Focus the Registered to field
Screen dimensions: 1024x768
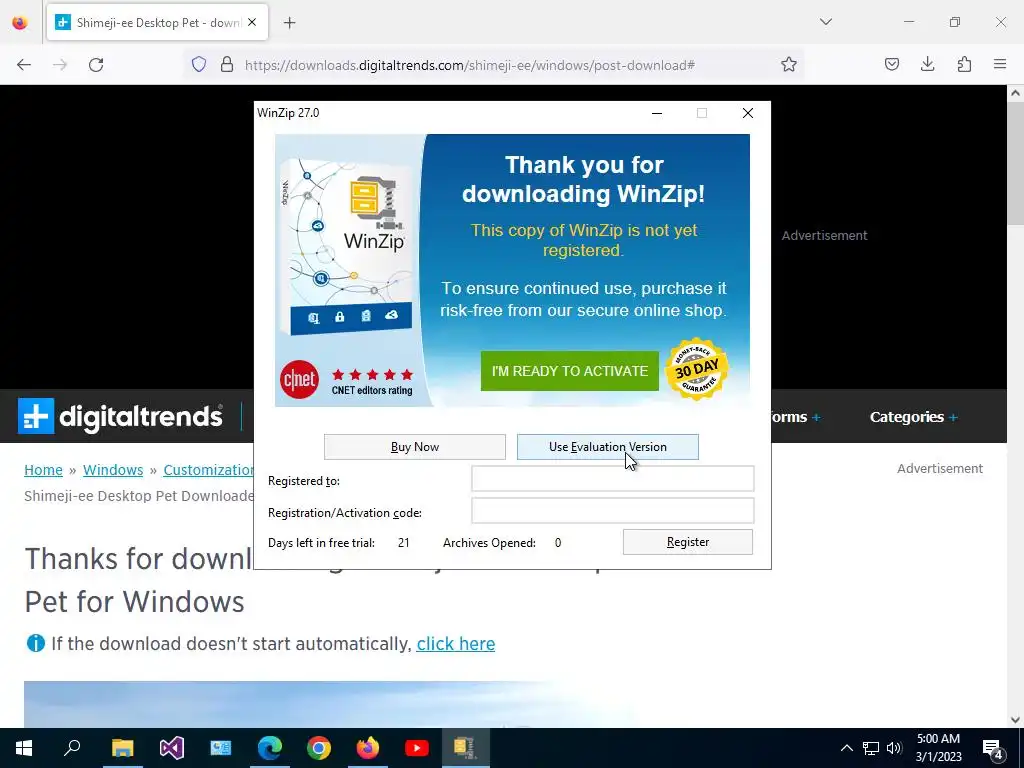click(x=613, y=479)
